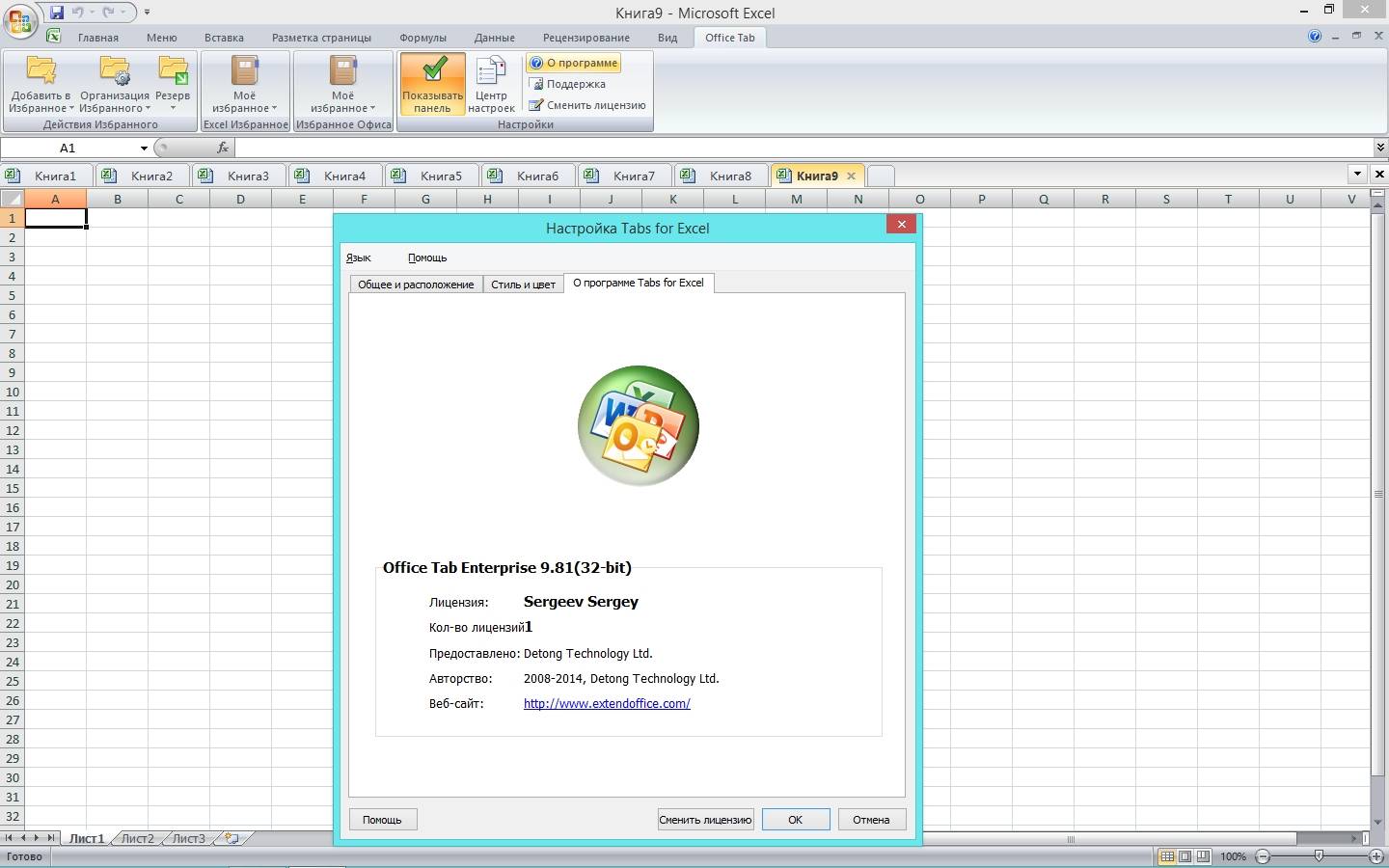
Task: Open Язык menu in dialog
Action: (358, 258)
